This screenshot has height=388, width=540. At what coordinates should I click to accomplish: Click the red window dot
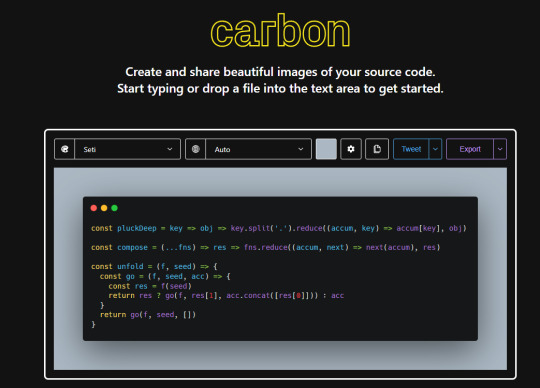(94, 208)
